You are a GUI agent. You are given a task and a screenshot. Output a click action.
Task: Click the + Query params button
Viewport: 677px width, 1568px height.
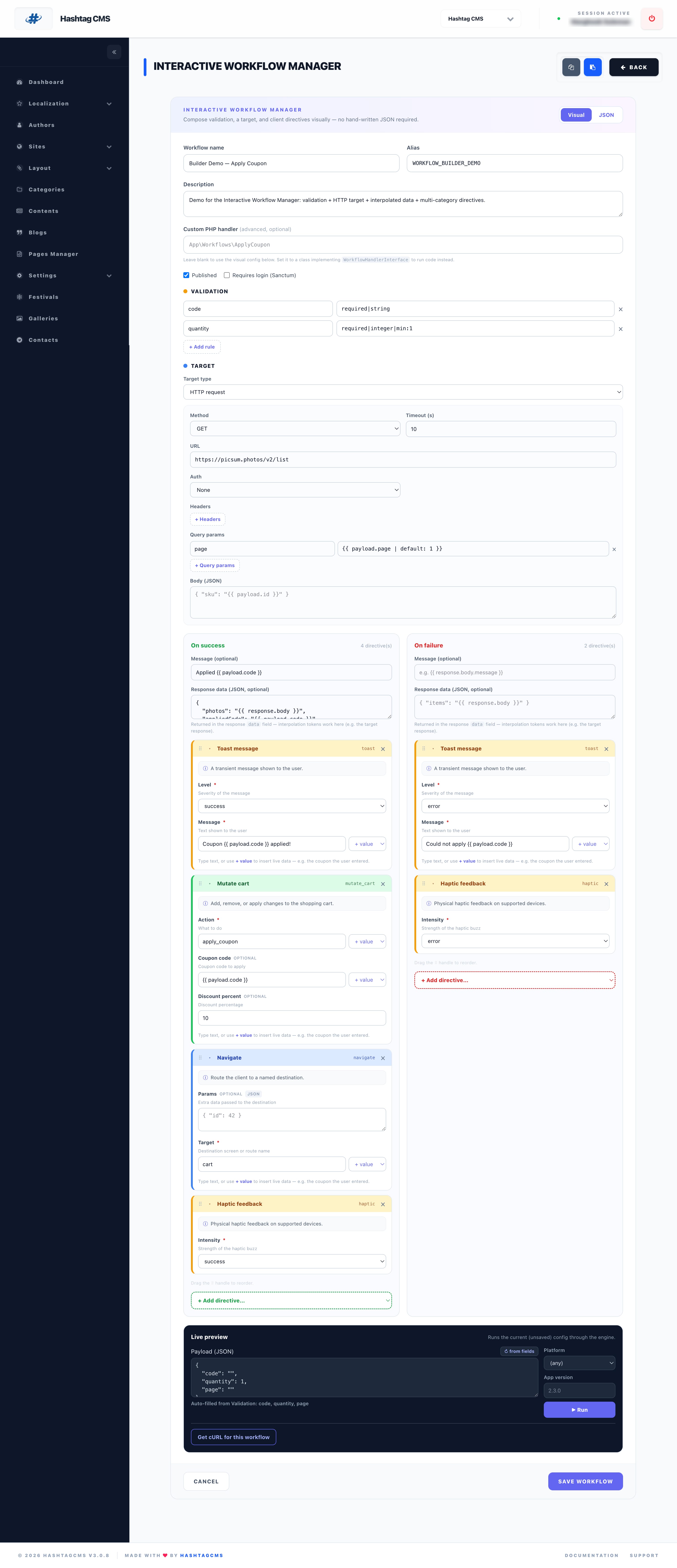[x=215, y=566]
